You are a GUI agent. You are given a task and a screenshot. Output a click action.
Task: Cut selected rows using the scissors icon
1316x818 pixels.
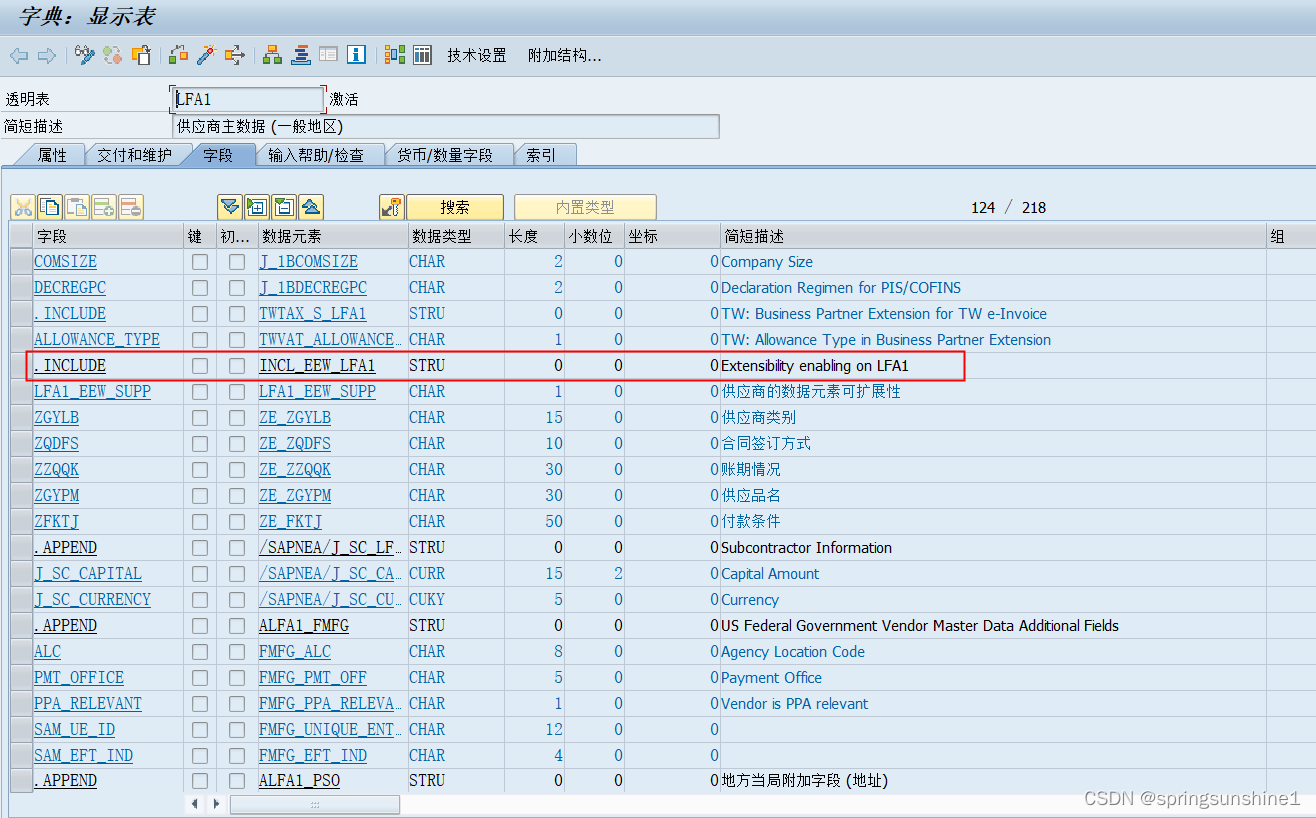[x=23, y=207]
